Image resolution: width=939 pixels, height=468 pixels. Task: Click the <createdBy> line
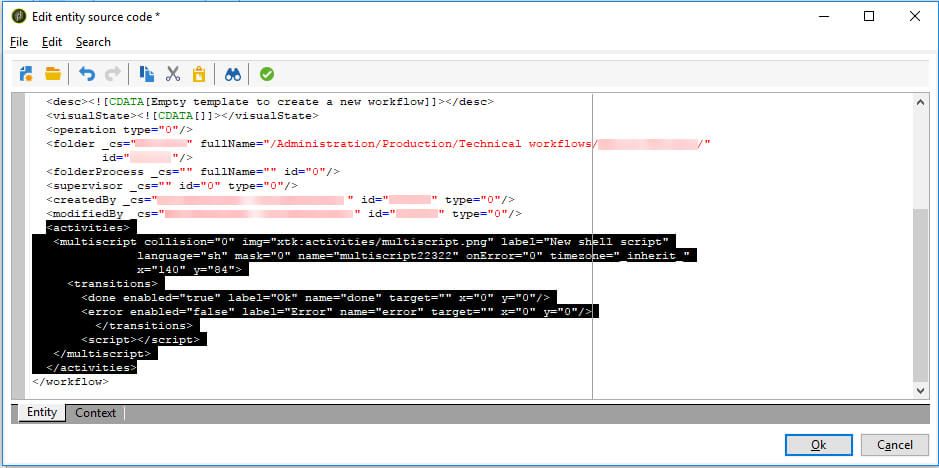[280, 200]
